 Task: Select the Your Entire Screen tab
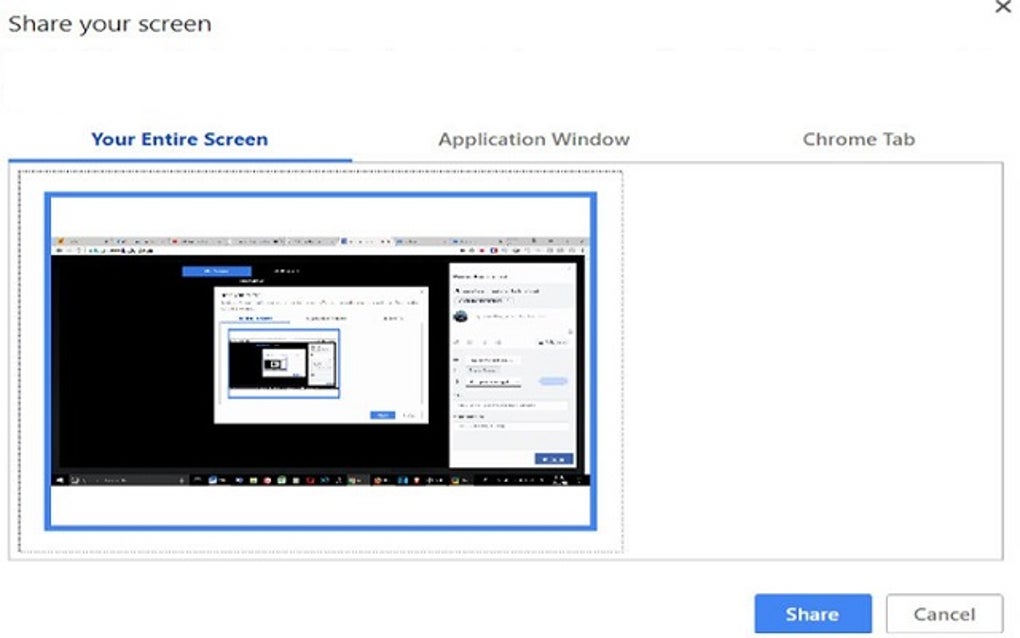(179, 139)
